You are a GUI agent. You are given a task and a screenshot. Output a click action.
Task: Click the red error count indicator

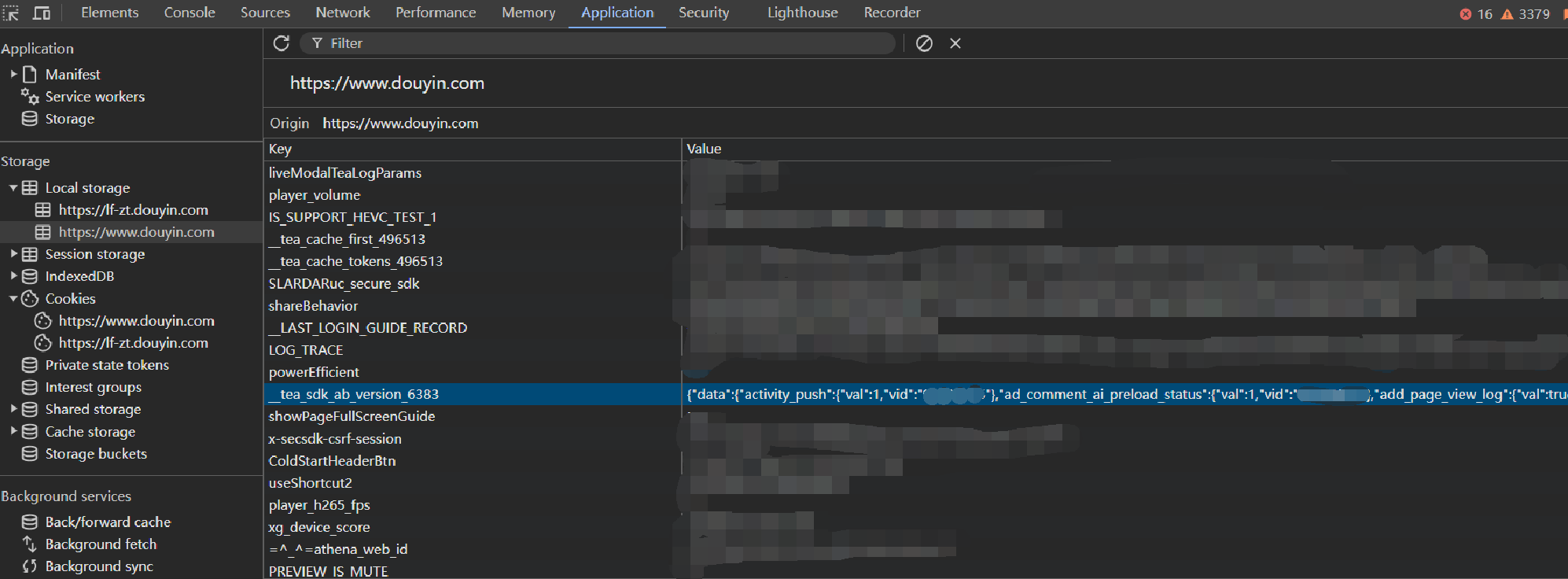tap(1475, 14)
